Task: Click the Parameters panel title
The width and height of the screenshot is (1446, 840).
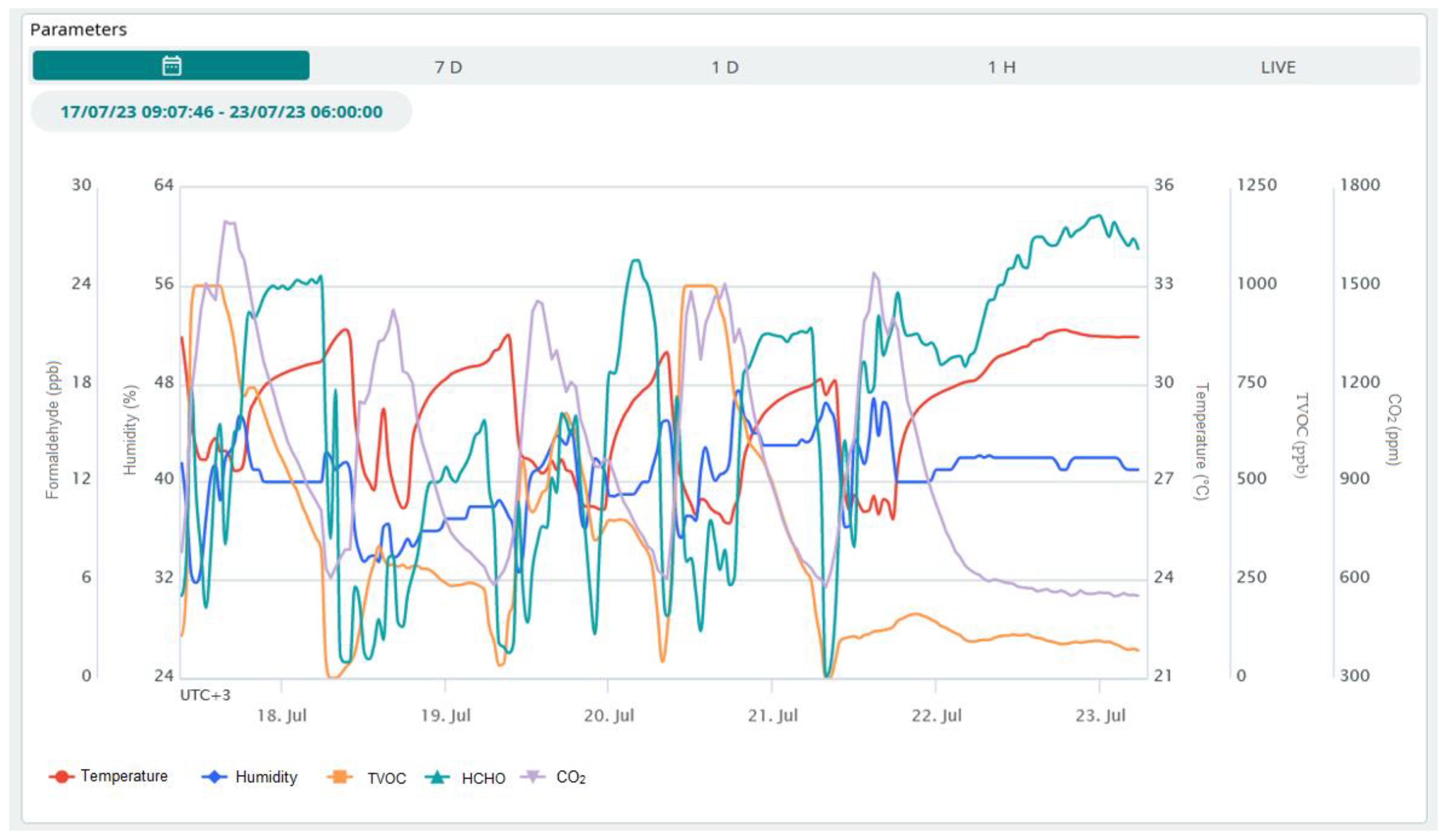Action: (x=79, y=29)
